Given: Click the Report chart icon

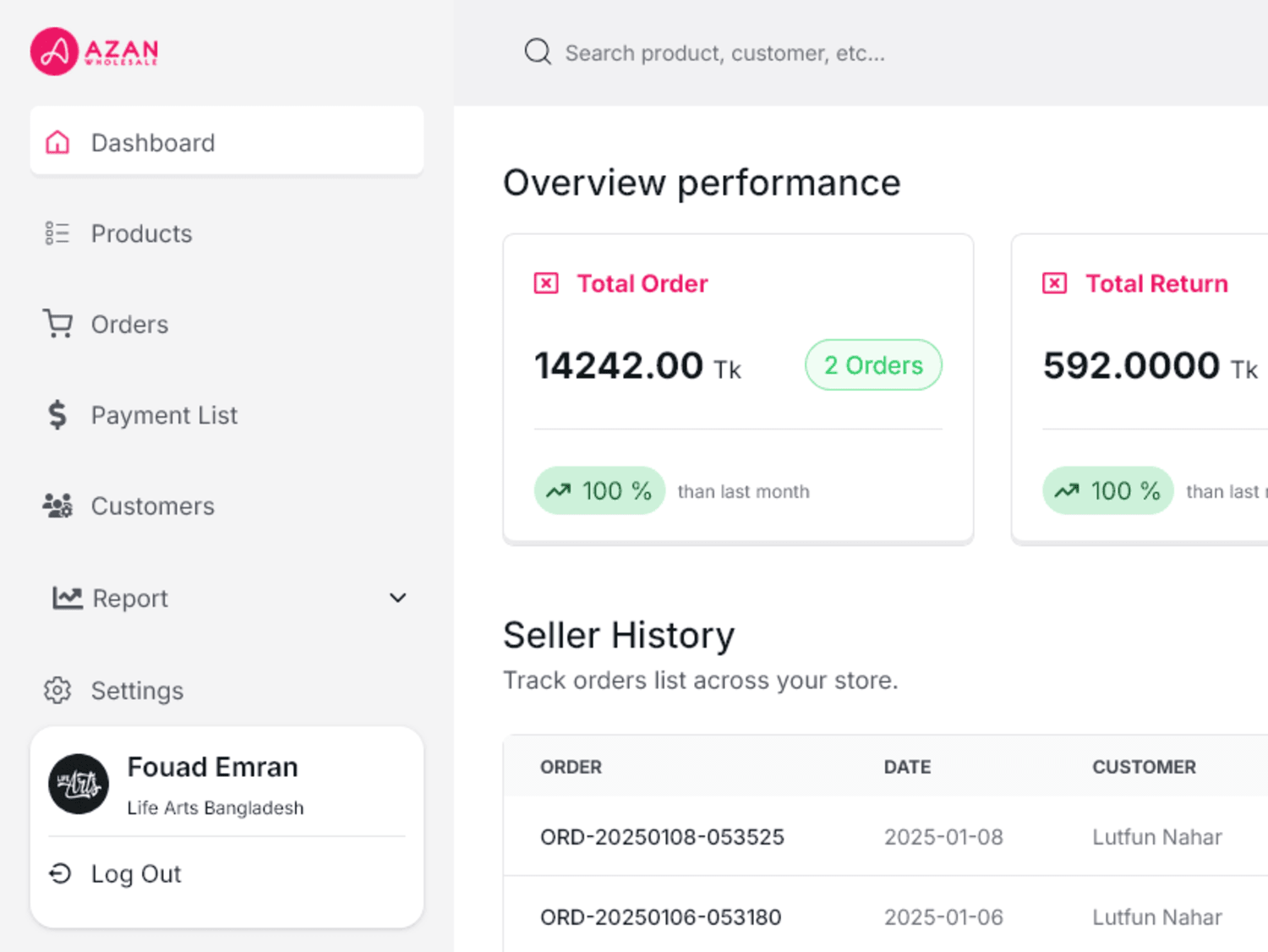Looking at the screenshot, I should (67, 598).
